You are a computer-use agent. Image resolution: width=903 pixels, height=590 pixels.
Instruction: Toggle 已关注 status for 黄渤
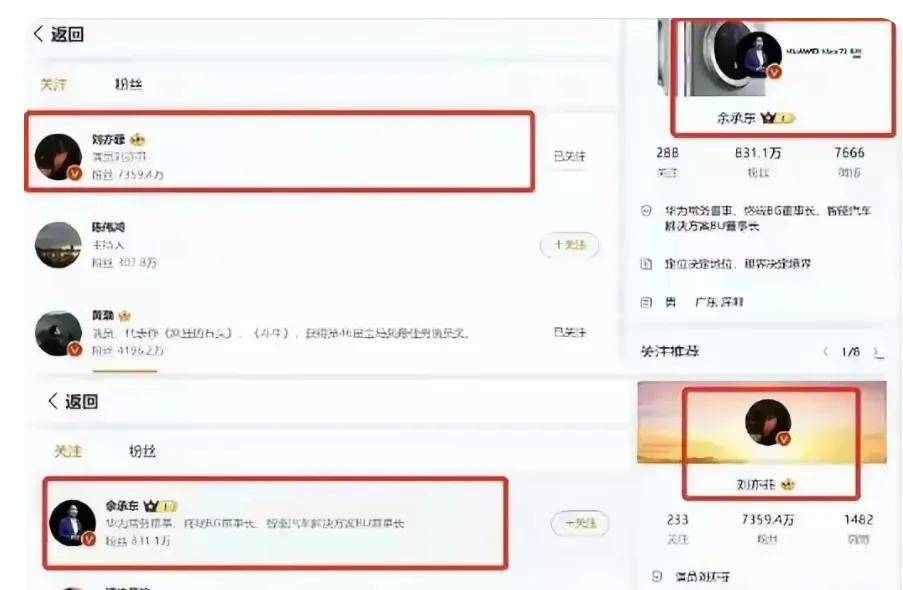point(570,332)
